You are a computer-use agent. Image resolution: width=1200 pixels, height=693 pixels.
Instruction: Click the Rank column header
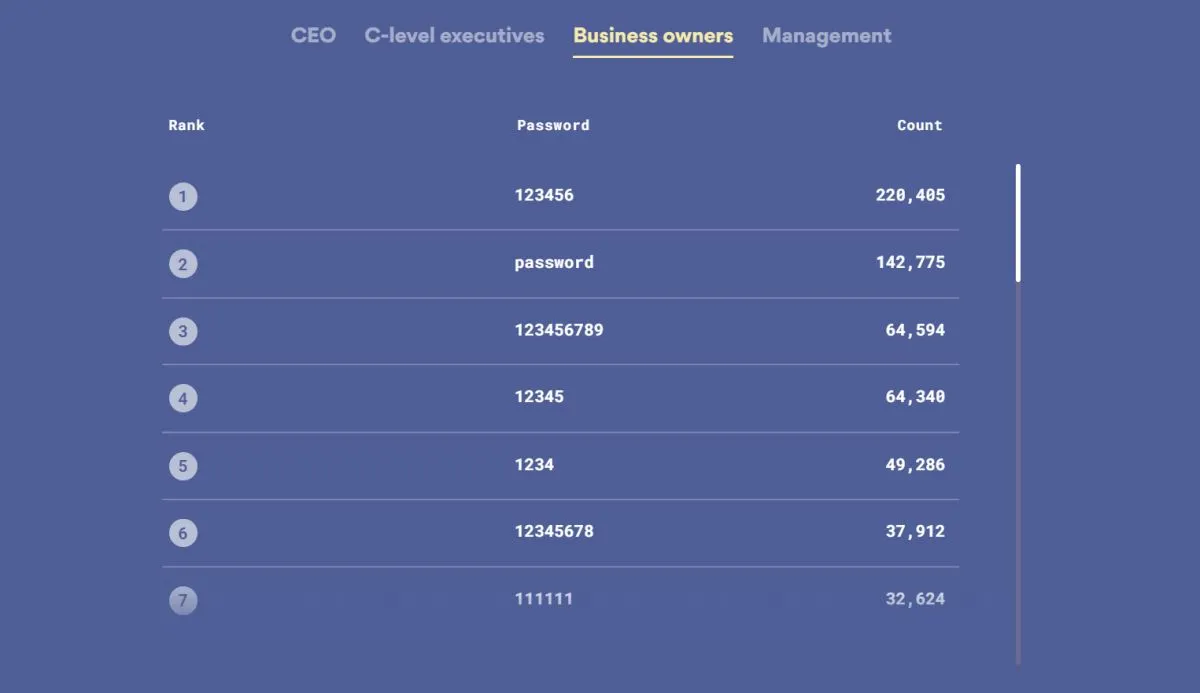[186, 125]
